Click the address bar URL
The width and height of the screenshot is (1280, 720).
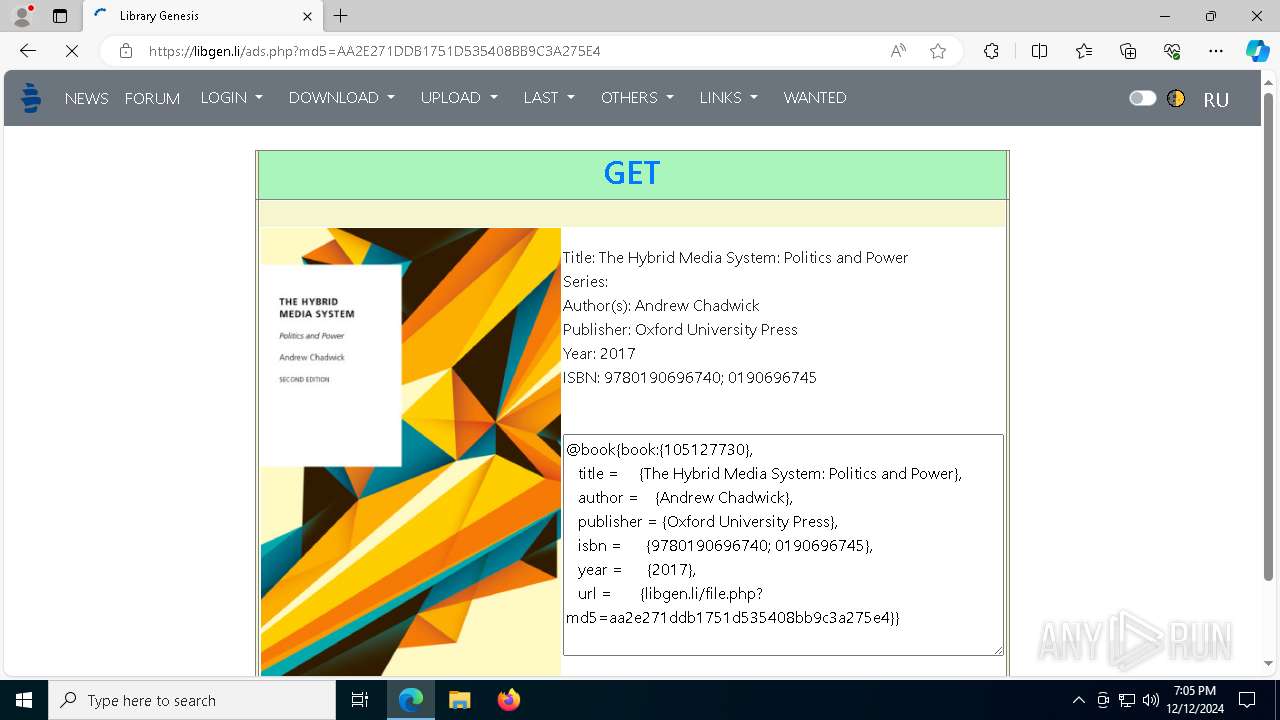[375, 51]
